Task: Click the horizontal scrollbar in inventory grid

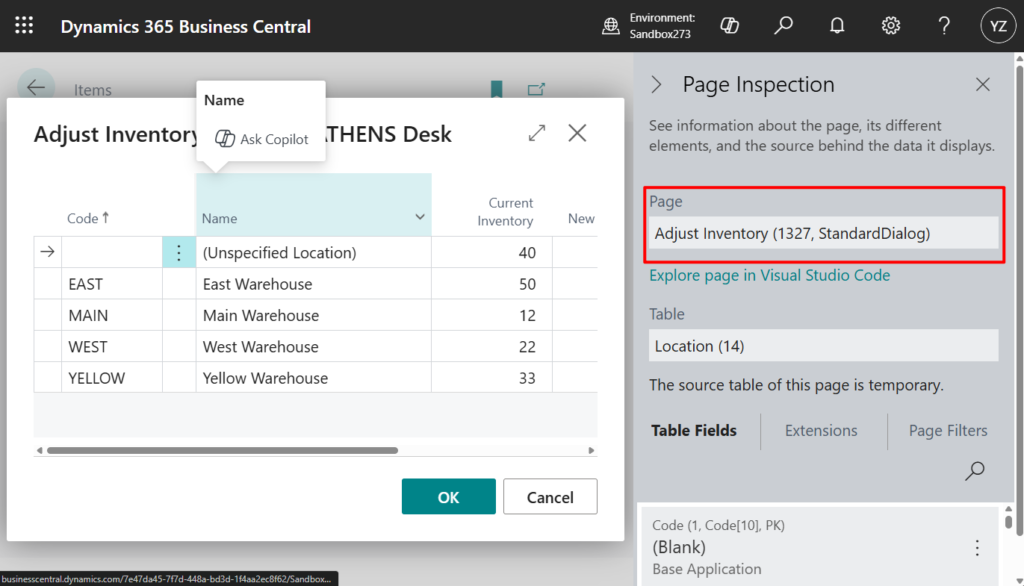Action: coord(222,451)
